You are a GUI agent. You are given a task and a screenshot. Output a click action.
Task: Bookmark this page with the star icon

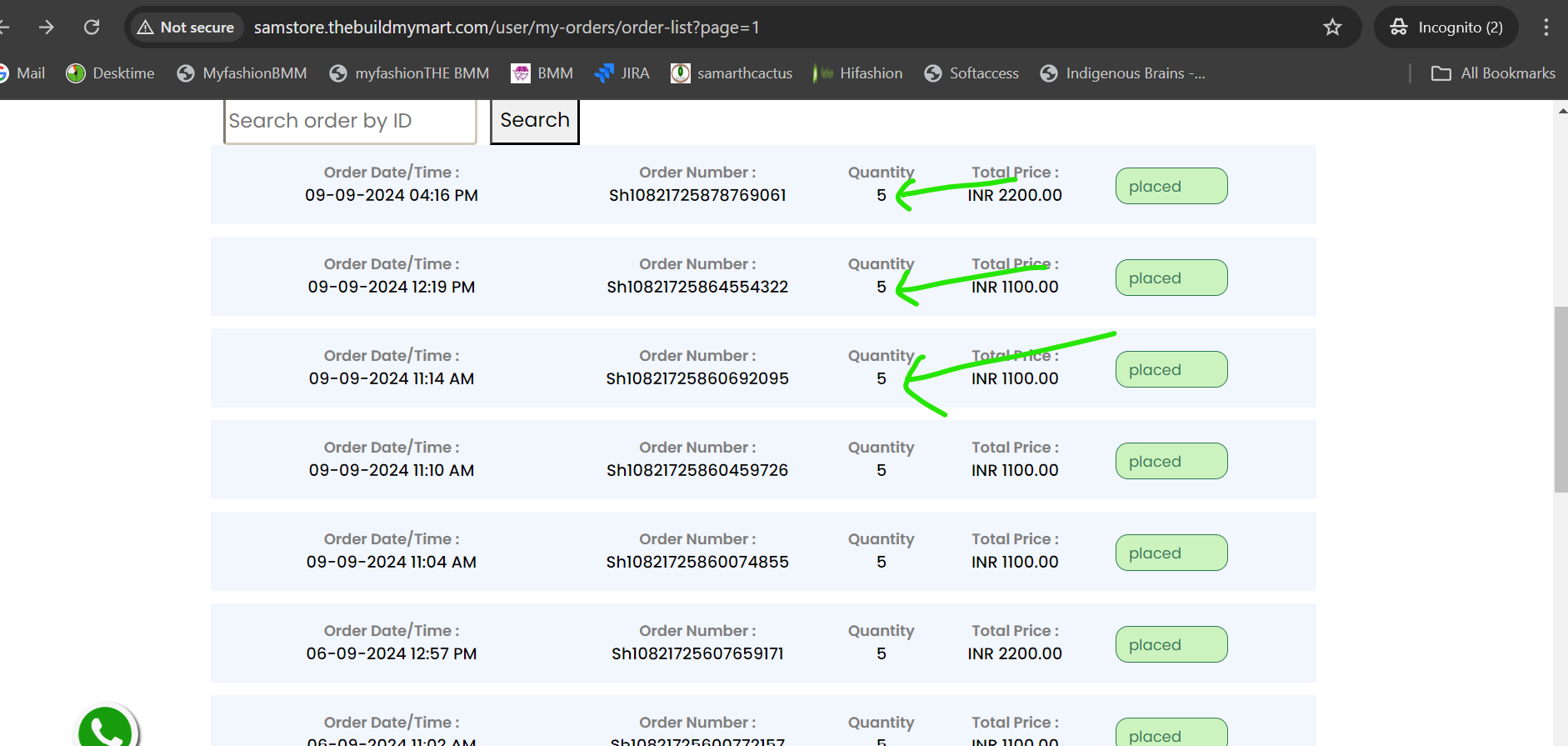point(1332,28)
